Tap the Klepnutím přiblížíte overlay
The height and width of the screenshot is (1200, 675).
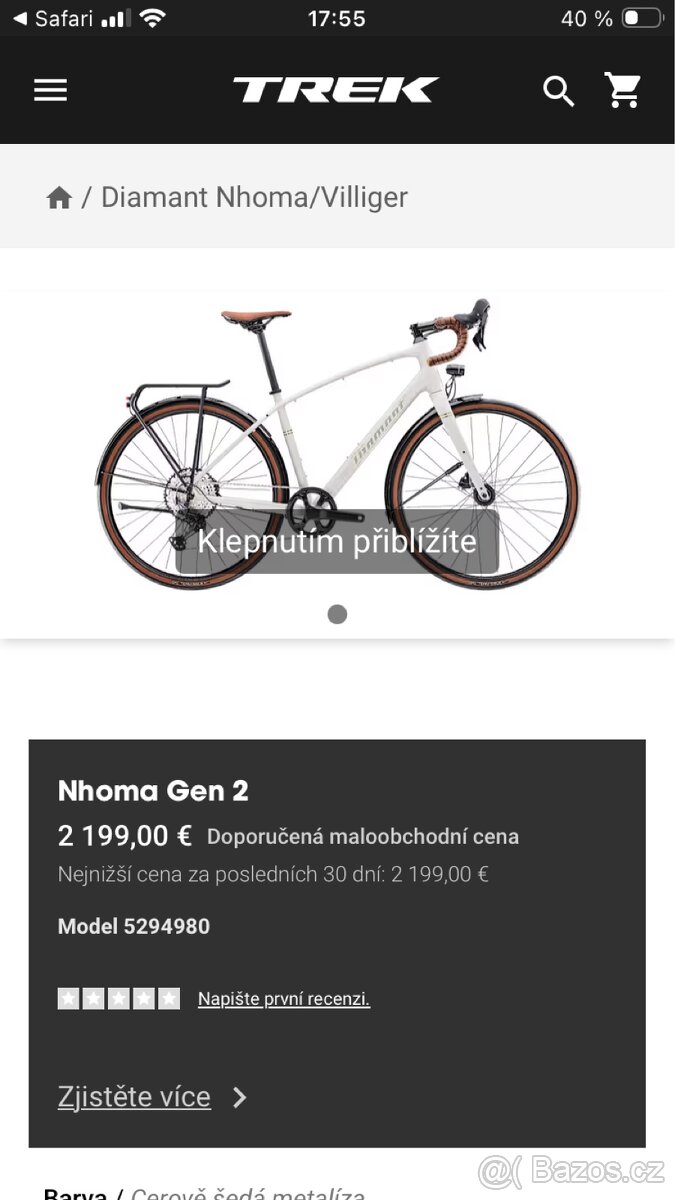tap(337, 541)
